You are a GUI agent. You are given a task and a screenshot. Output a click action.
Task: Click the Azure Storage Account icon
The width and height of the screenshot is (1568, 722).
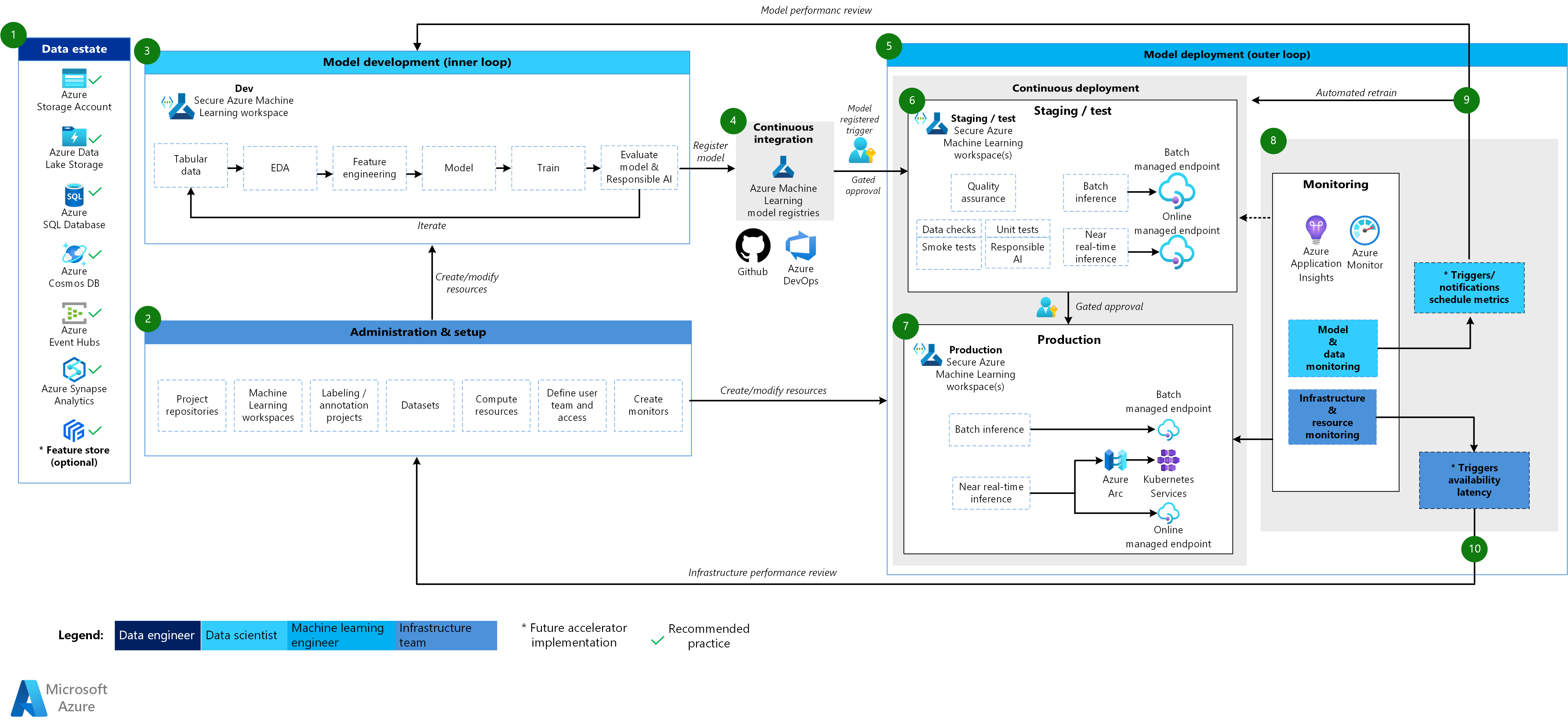(74, 78)
